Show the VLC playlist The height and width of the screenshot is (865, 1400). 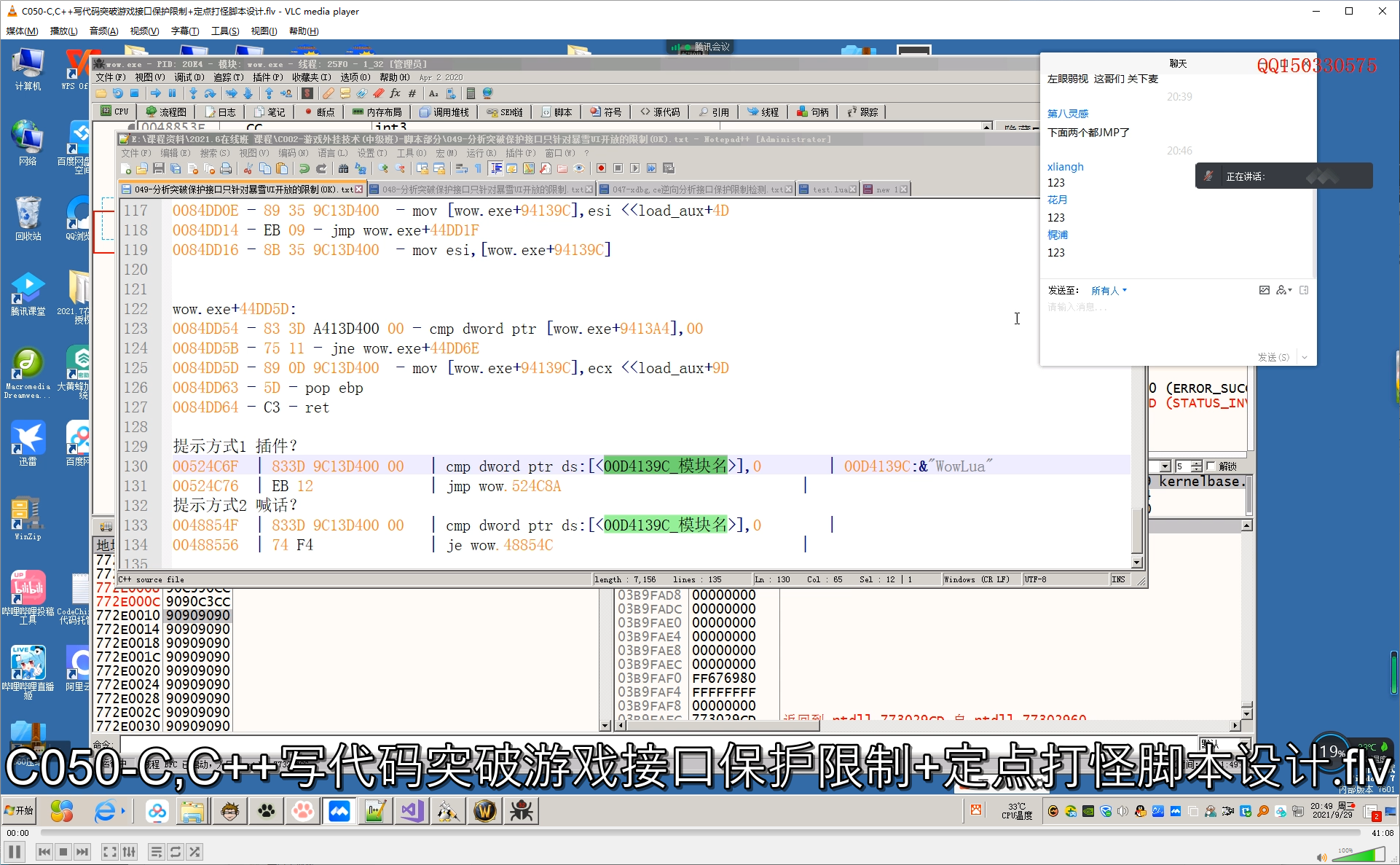pyautogui.click(x=157, y=851)
